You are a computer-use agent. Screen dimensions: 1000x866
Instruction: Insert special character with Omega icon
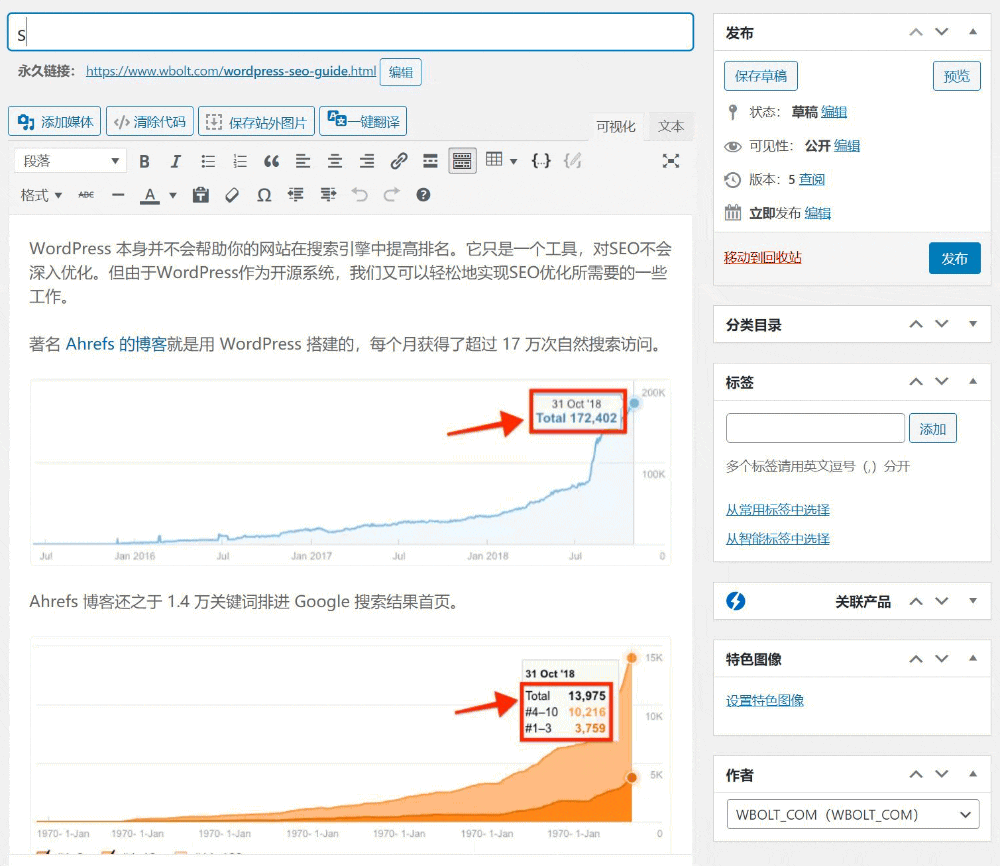pos(264,195)
